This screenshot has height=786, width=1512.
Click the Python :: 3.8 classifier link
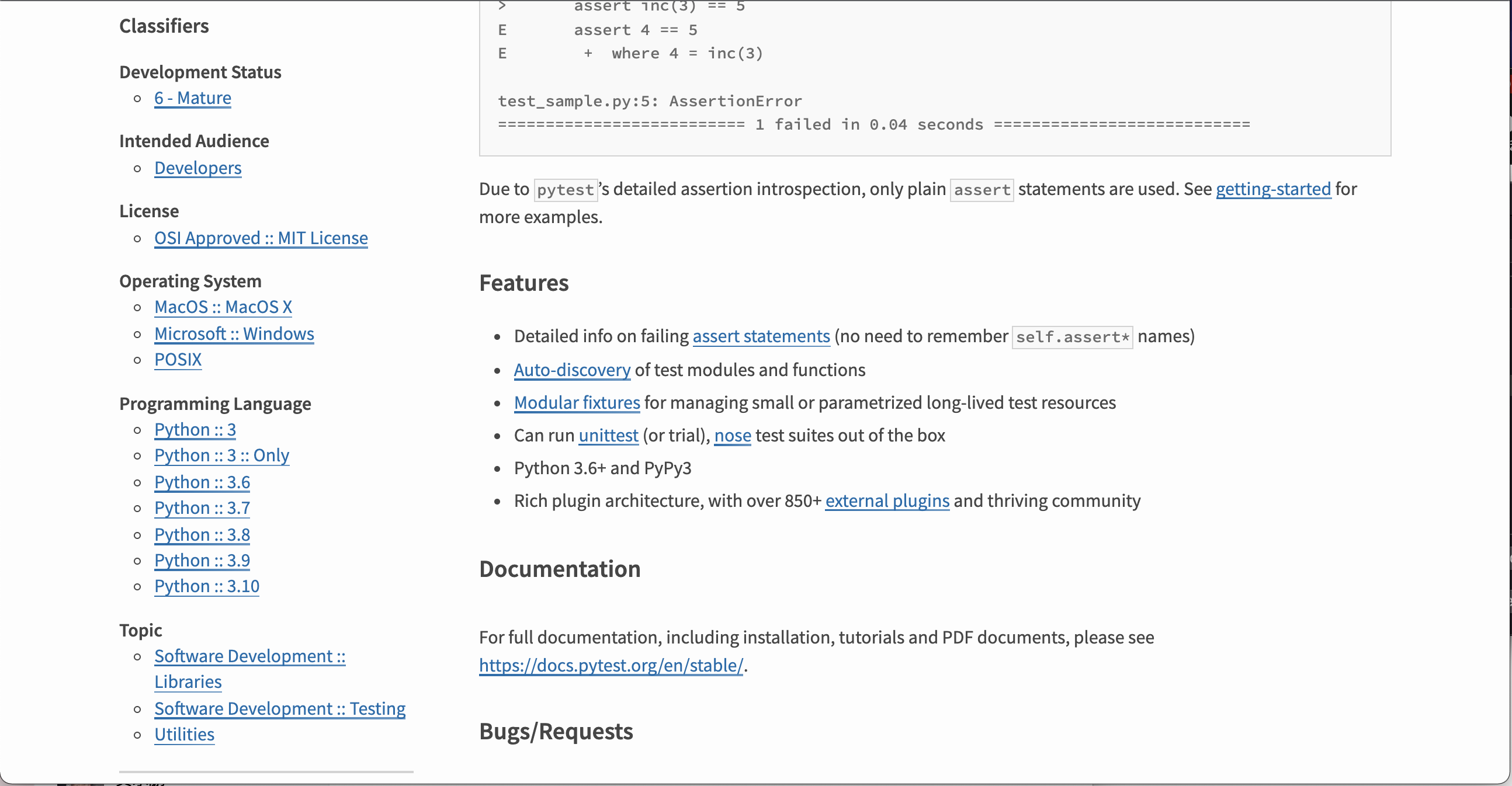(x=202, y=535)
